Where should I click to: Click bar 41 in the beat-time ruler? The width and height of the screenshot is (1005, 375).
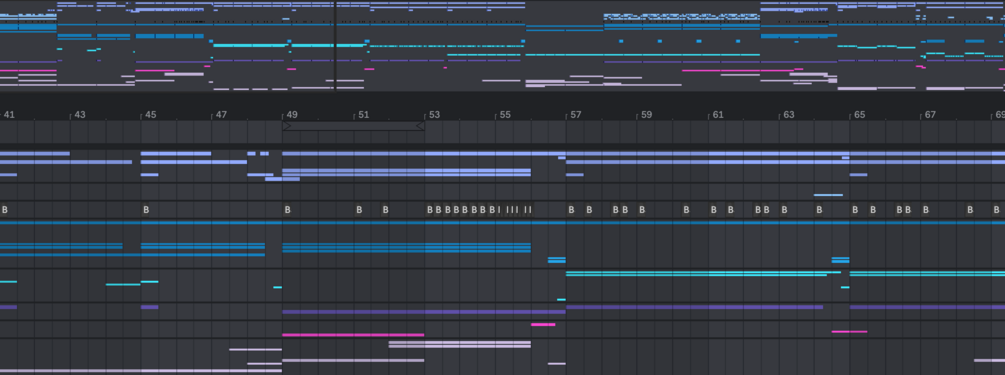(x=9, y=115)
